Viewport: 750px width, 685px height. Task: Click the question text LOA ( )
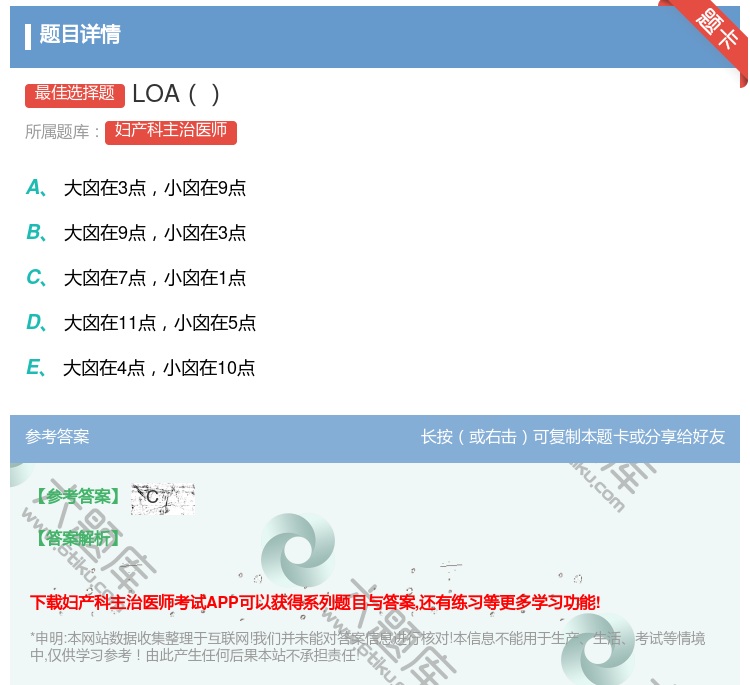click(x=176, y=94)
